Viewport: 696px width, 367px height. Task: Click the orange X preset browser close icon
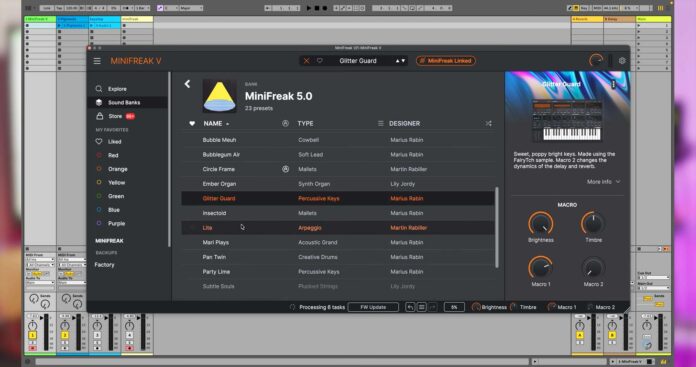tap(306, 61)
